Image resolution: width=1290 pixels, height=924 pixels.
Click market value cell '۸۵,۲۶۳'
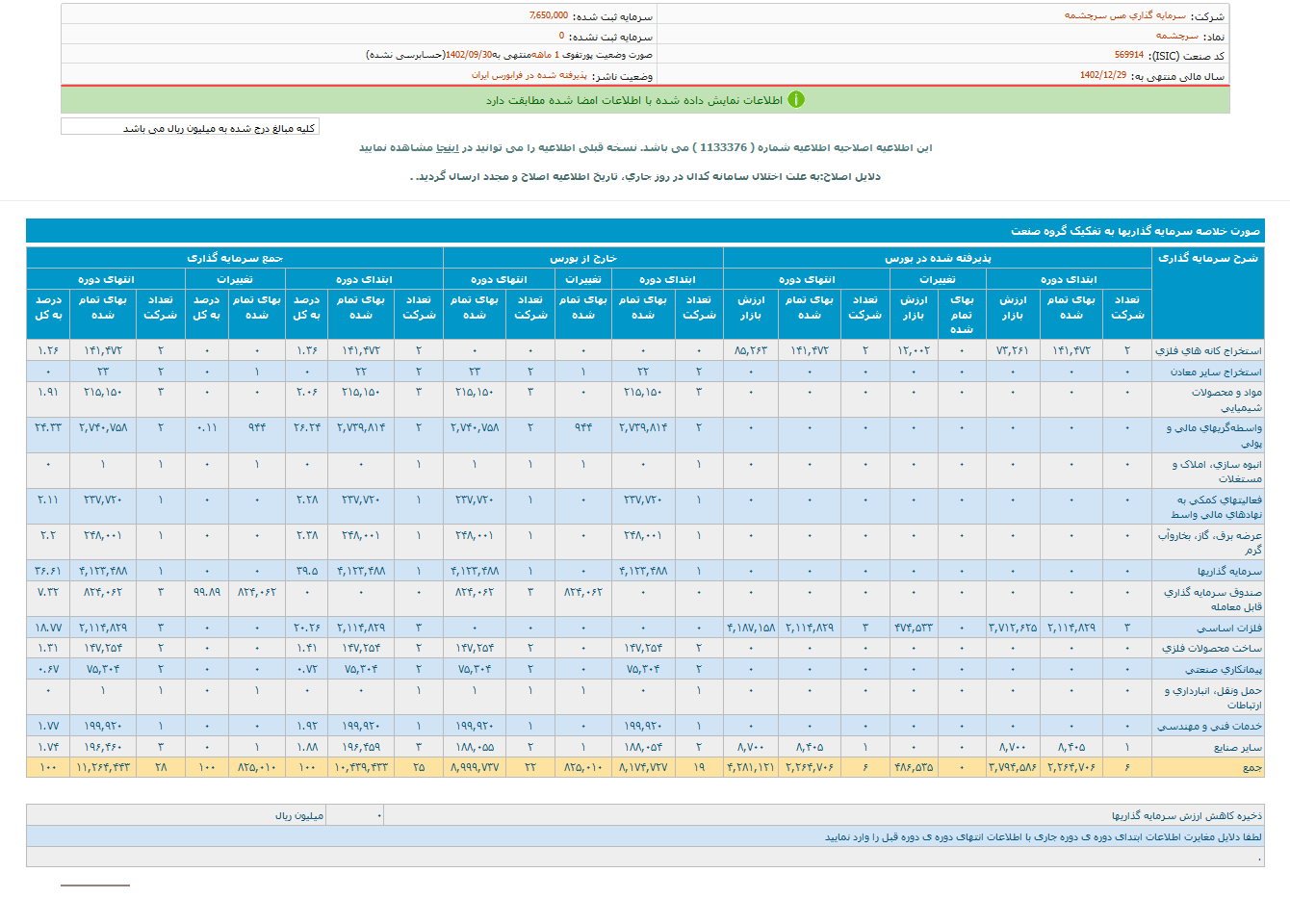[751, 350]
